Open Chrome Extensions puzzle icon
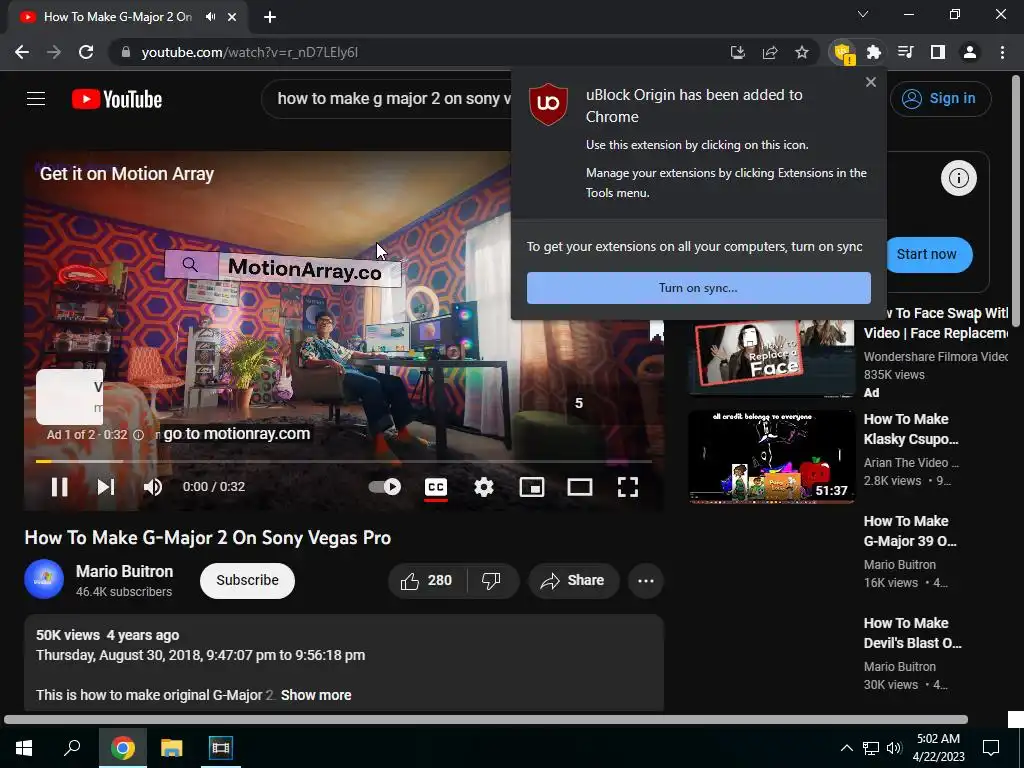Viewport: 1024px width, 768px height. (x=874, y=52)
